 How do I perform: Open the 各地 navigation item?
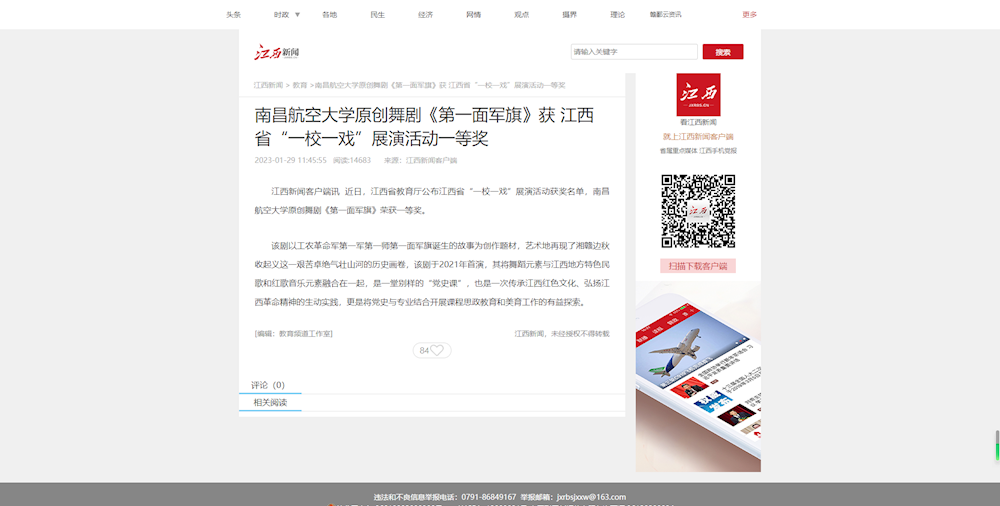pyautogui.click(x=329, y=15)
